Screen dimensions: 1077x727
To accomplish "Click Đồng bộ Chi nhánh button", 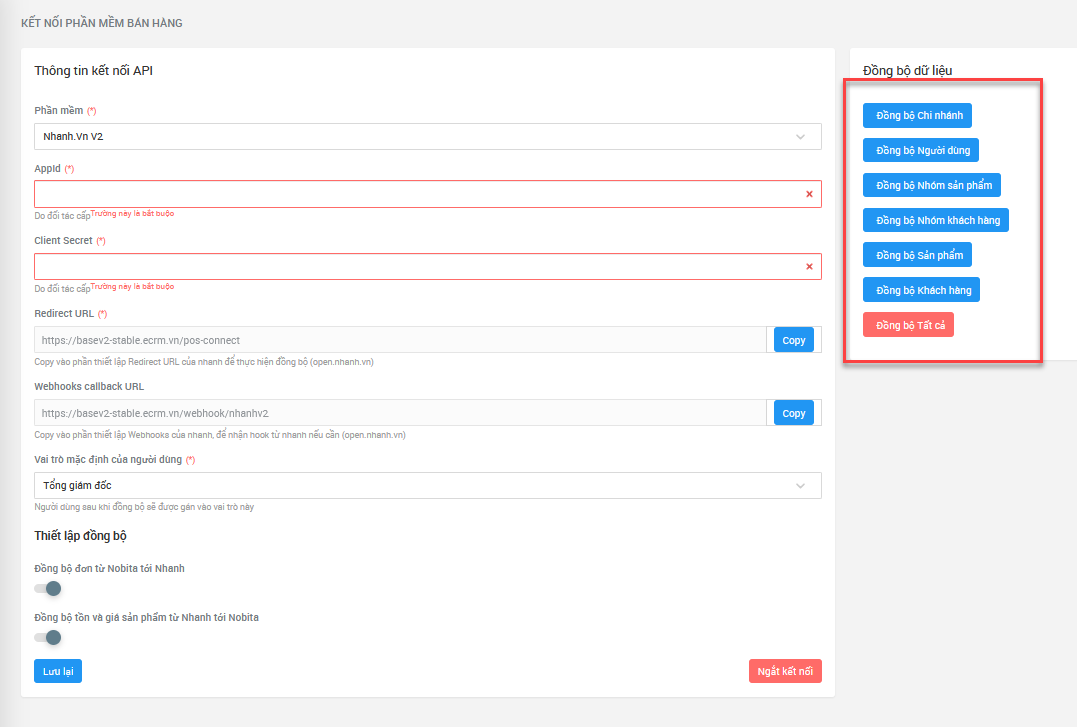I will tap(917, 115).
